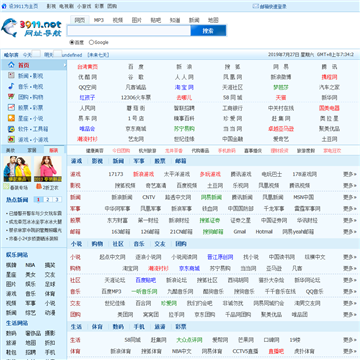Expand 更多 on the 交友 links row
The width and height of the screenshot is (360, 360).
[350, 303]
